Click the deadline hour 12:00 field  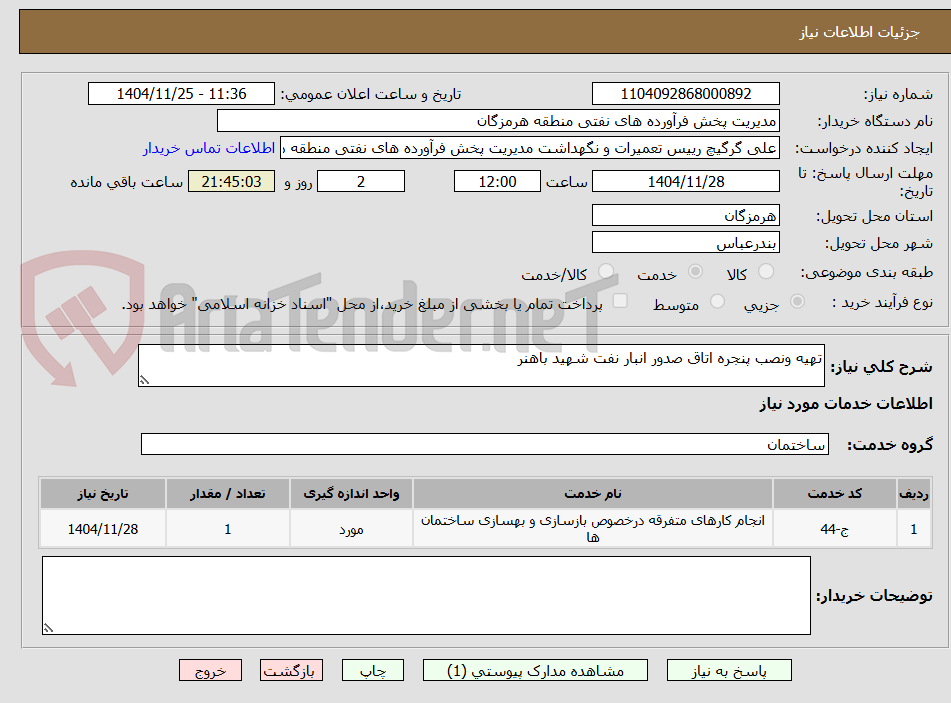[497, 181]
